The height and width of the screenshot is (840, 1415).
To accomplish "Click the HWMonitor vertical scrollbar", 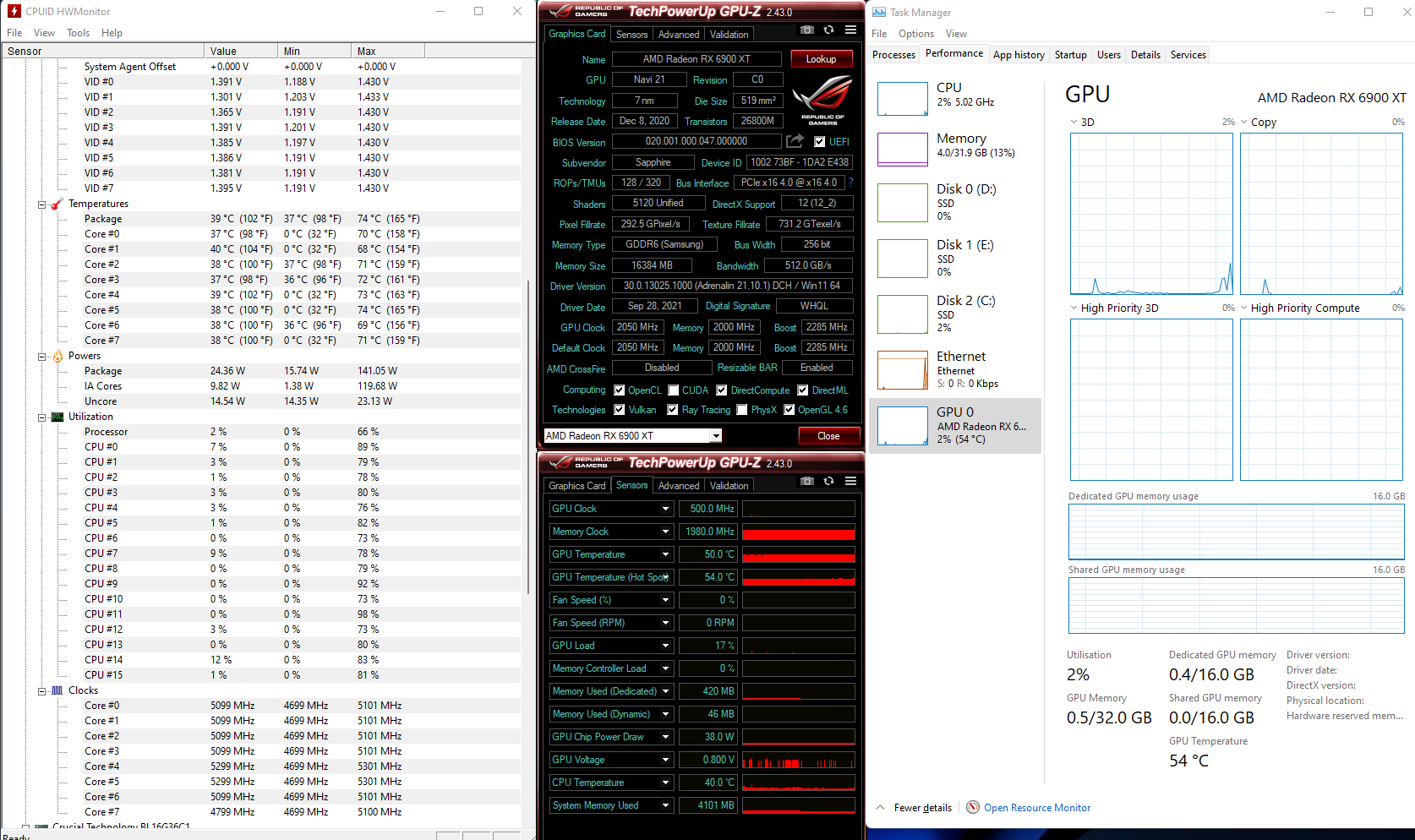I will point(530,438).
